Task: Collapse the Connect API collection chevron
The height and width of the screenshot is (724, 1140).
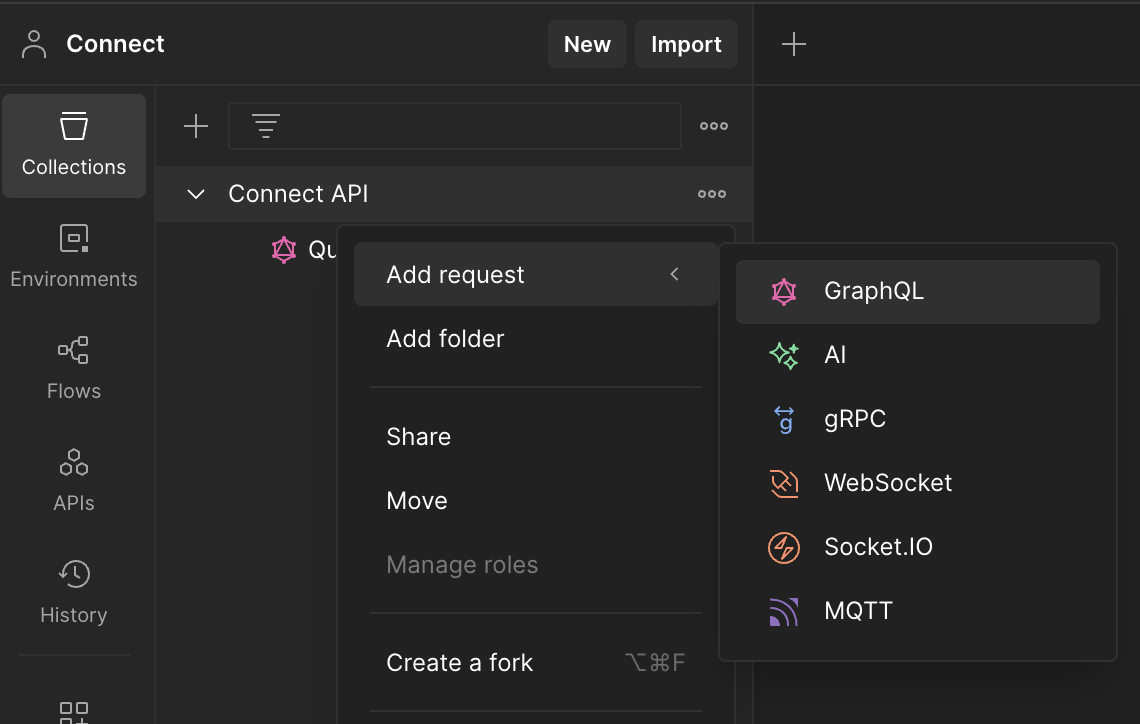Action: coord(196,194)
